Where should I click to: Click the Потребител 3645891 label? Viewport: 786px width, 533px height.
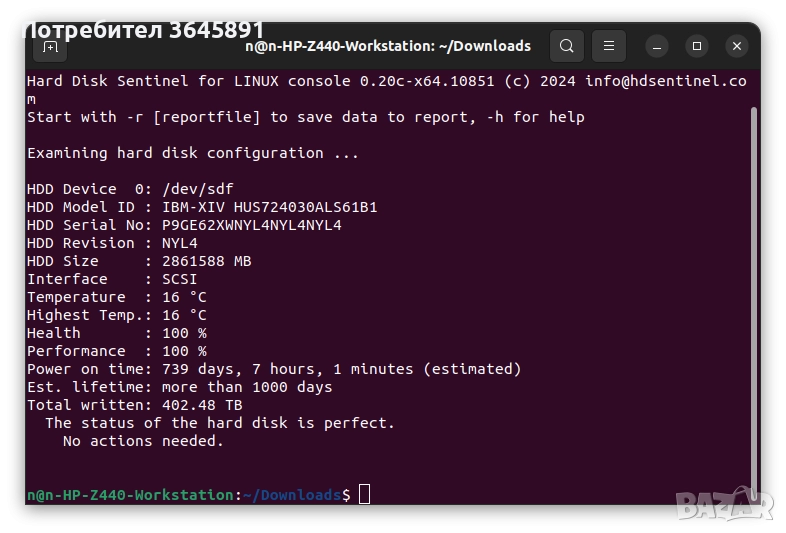point(142,29)
